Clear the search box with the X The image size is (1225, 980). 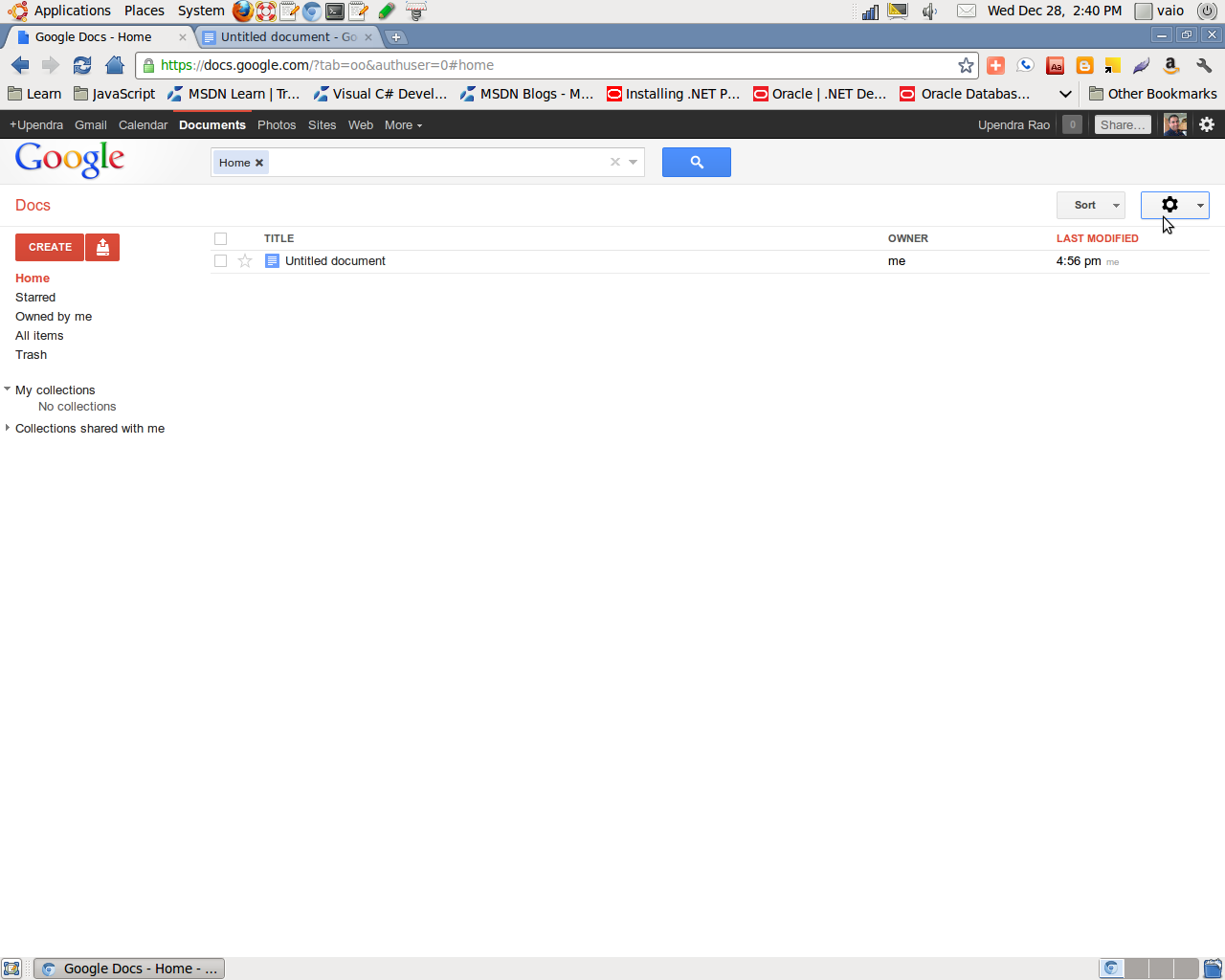coord(615,162)
